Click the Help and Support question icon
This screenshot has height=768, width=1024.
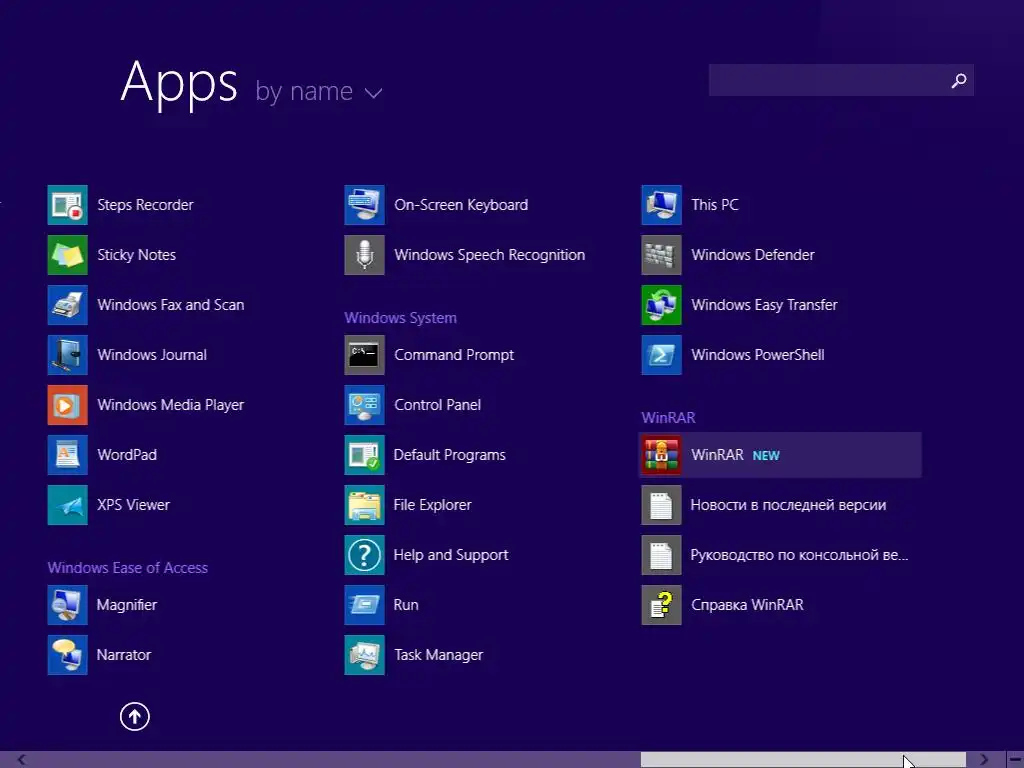click(x=364, y=554)
